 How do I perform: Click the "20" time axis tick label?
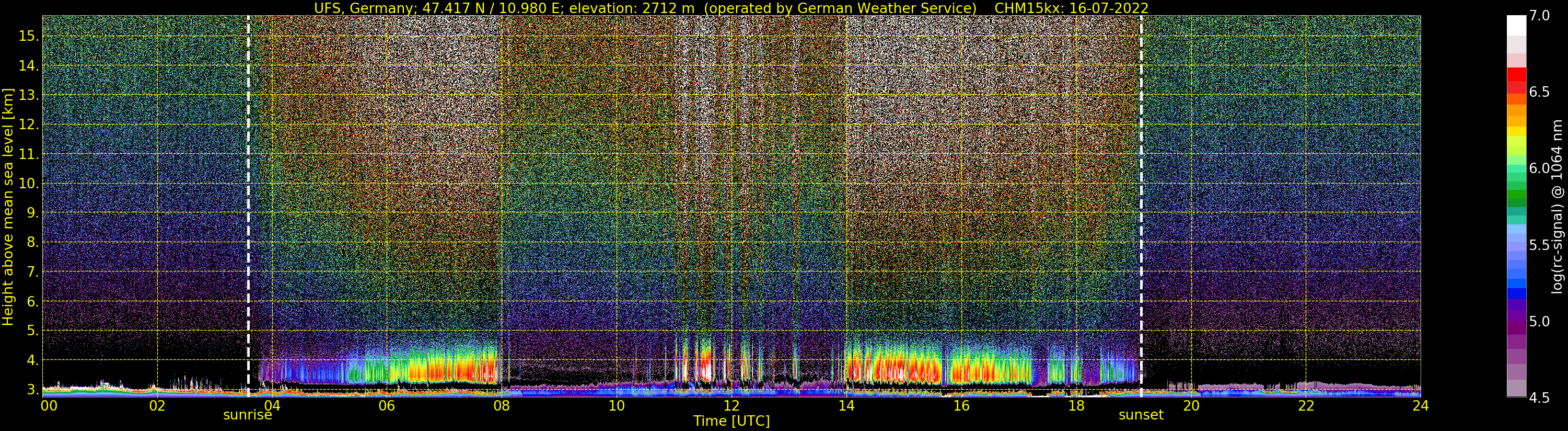[1191, 405]
